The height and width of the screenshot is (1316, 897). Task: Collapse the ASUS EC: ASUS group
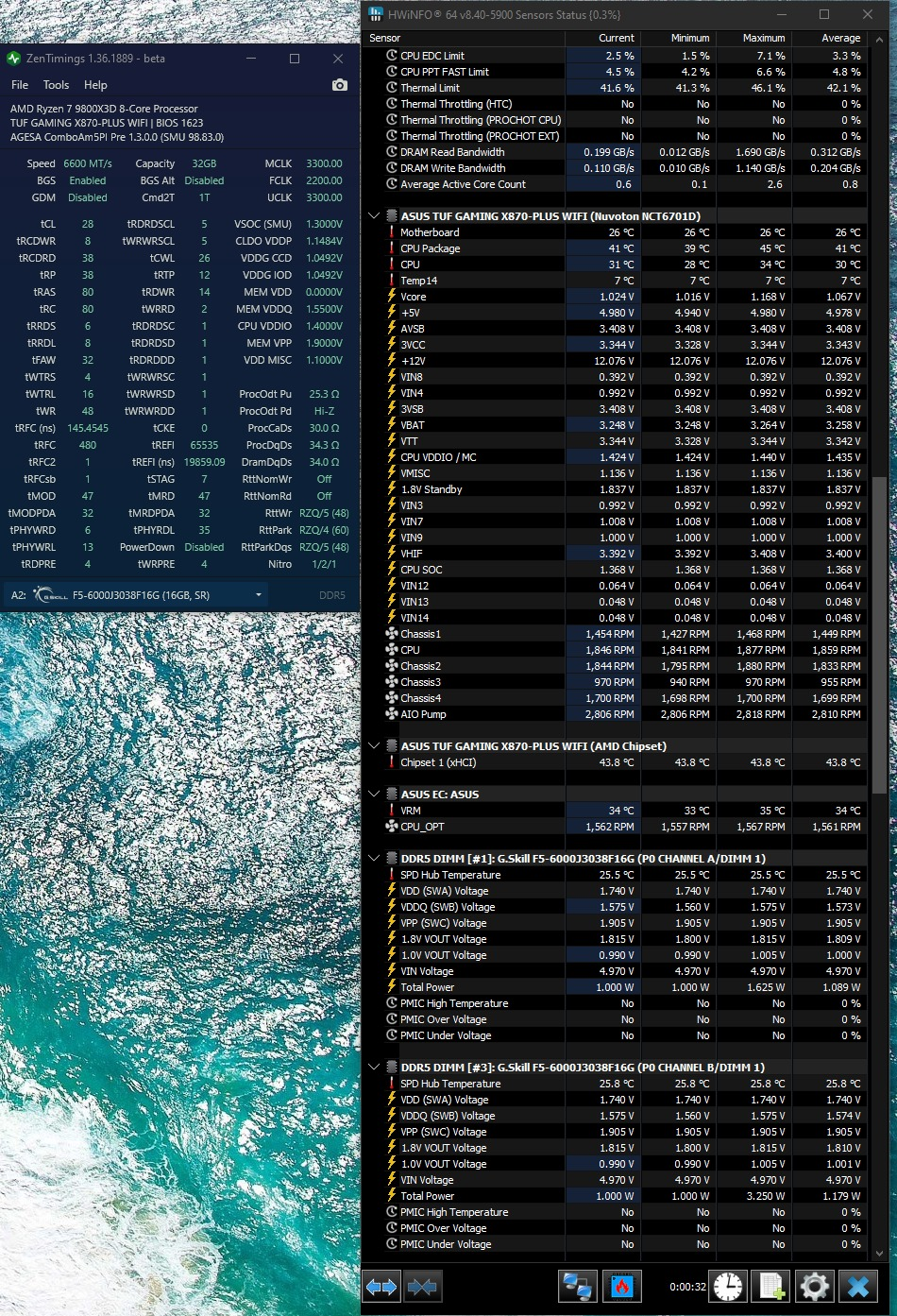(374, 795)
